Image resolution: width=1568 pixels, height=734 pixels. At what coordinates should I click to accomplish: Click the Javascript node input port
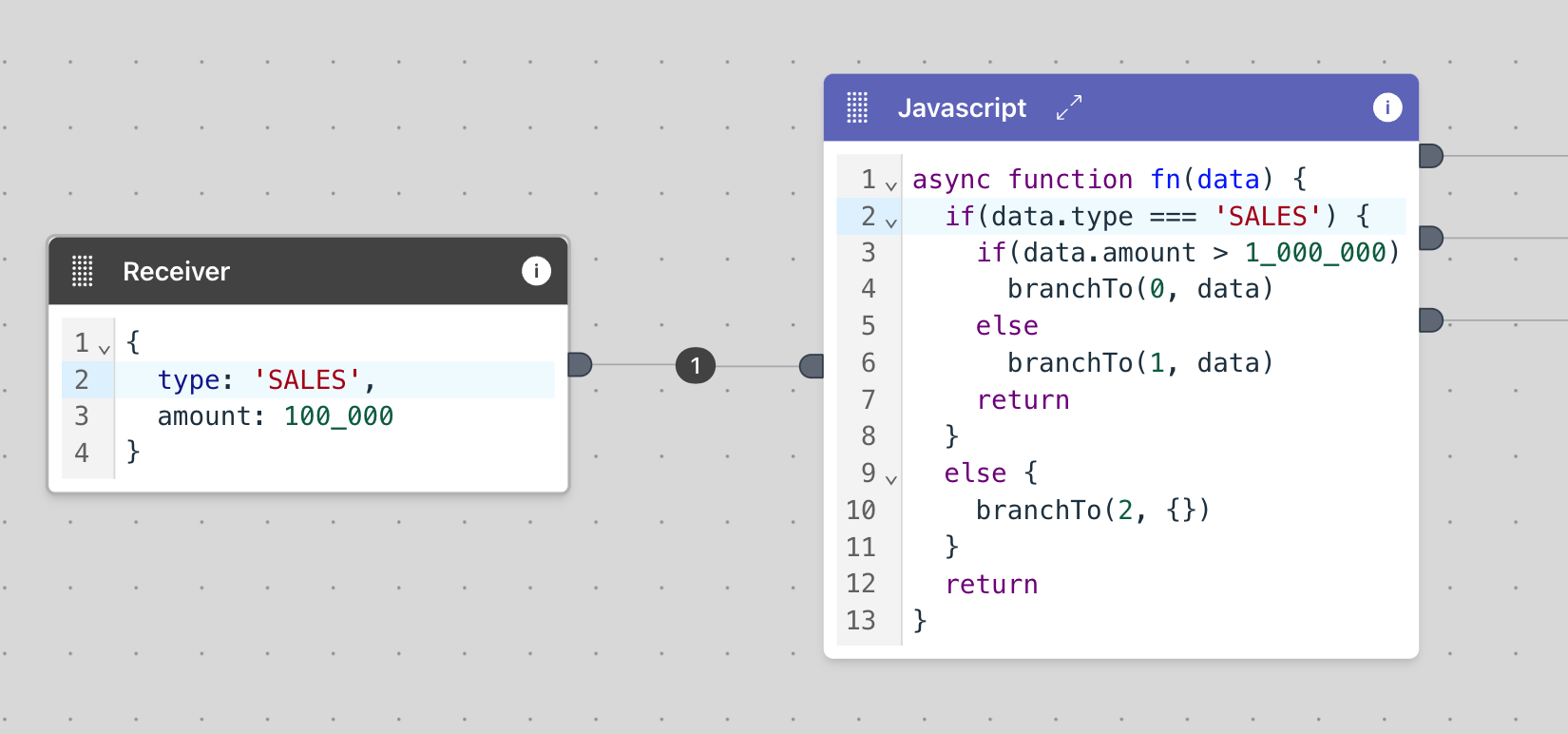812,366
